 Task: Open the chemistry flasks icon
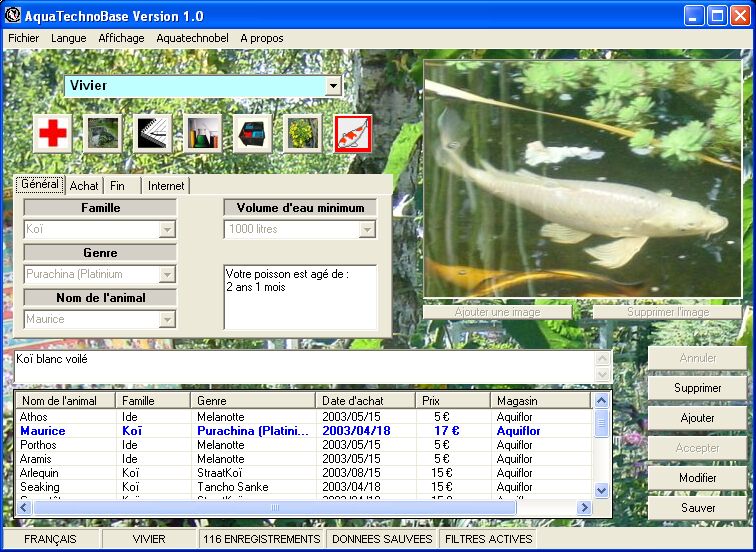tap(202, 133)
